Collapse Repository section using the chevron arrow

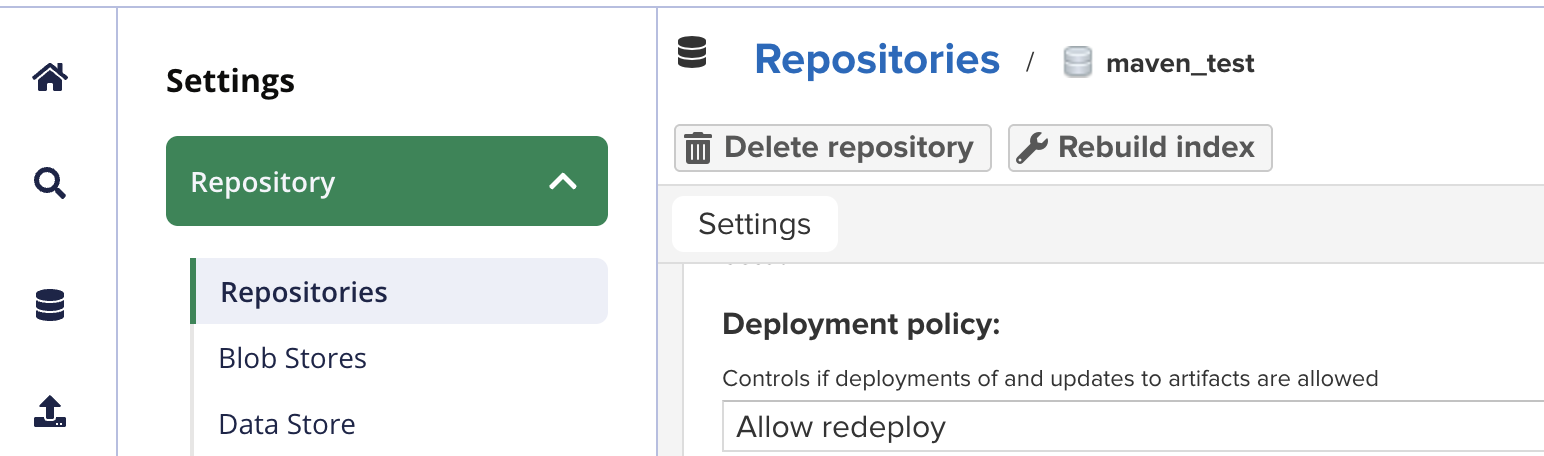[x=563, y=182]
